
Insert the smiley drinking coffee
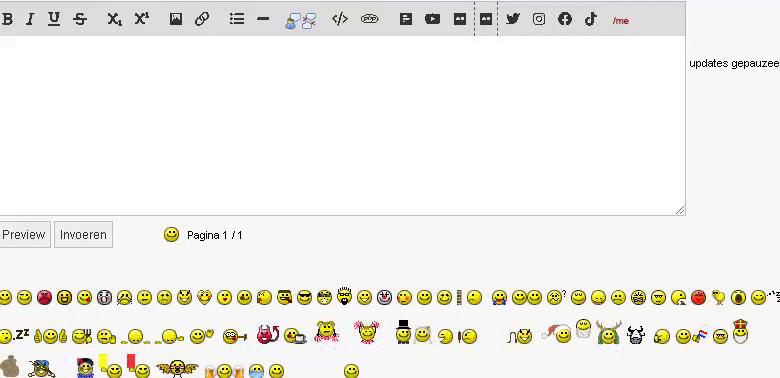295,336
